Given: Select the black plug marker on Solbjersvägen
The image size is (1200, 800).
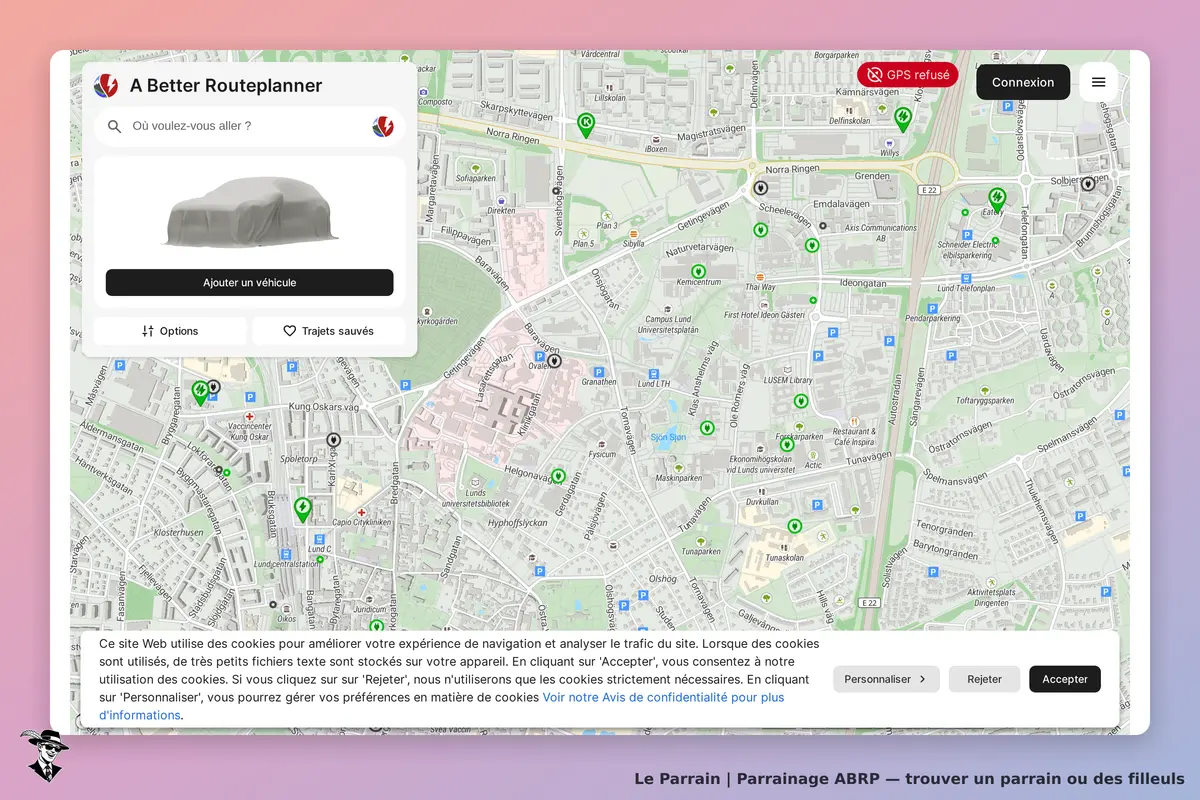Looking at the screenshot, I should [1088, 184].
